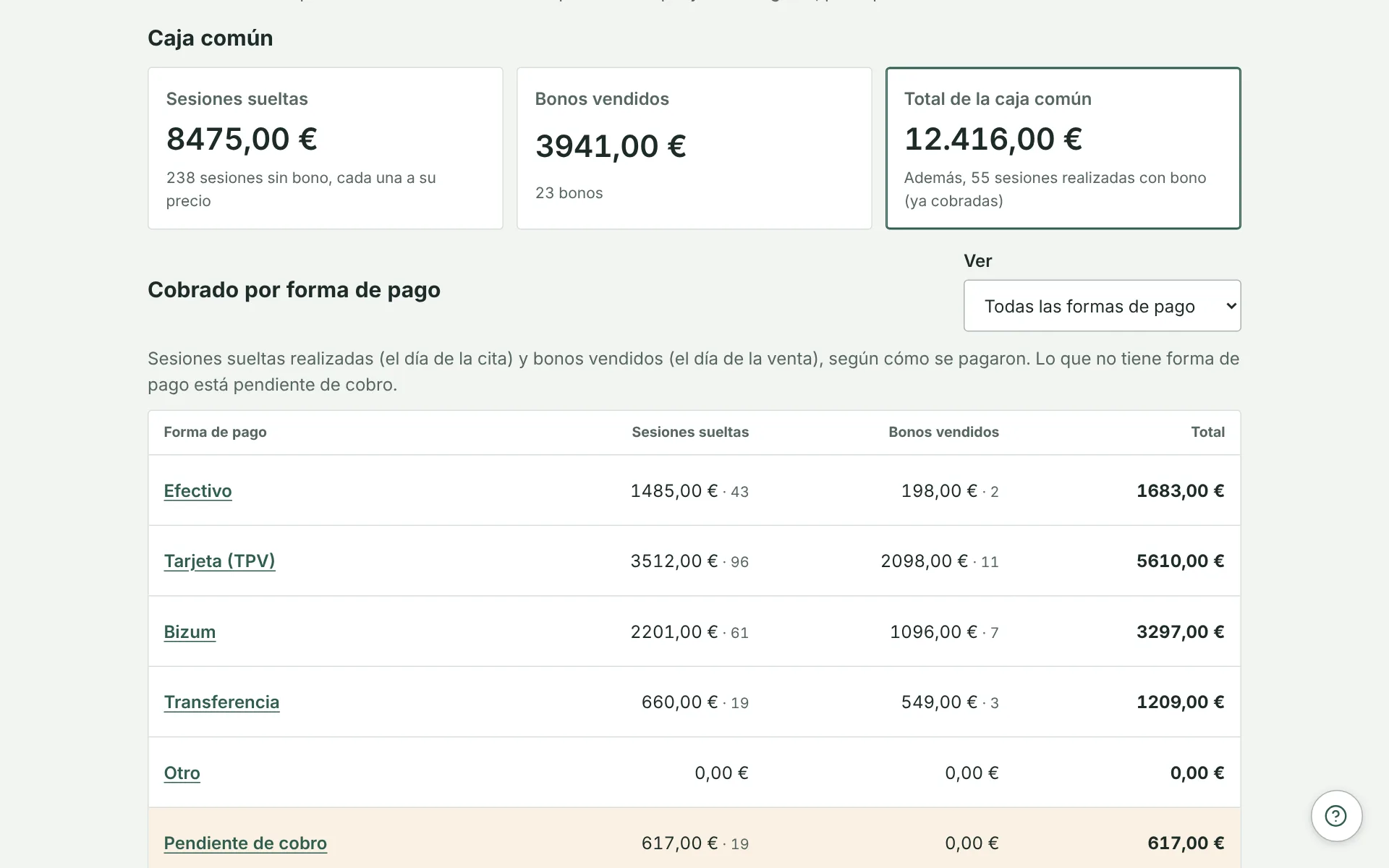This screenshot has width=1389, height=868.
Task: Open the Tarjeta (TPV) link
Action: (x=219, y=561)
